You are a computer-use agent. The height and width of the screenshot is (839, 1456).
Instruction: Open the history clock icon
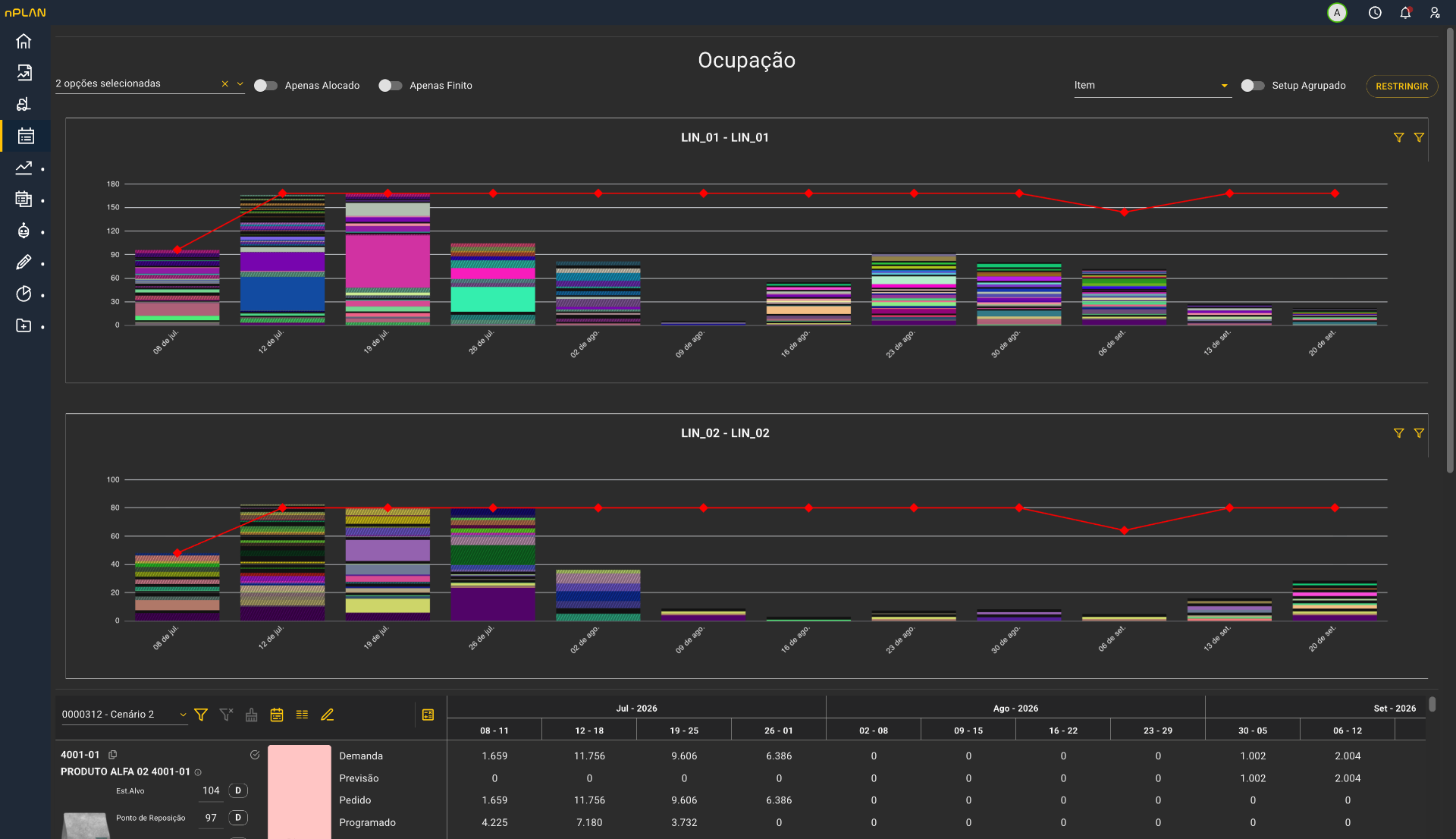[x=1375, y=13]
